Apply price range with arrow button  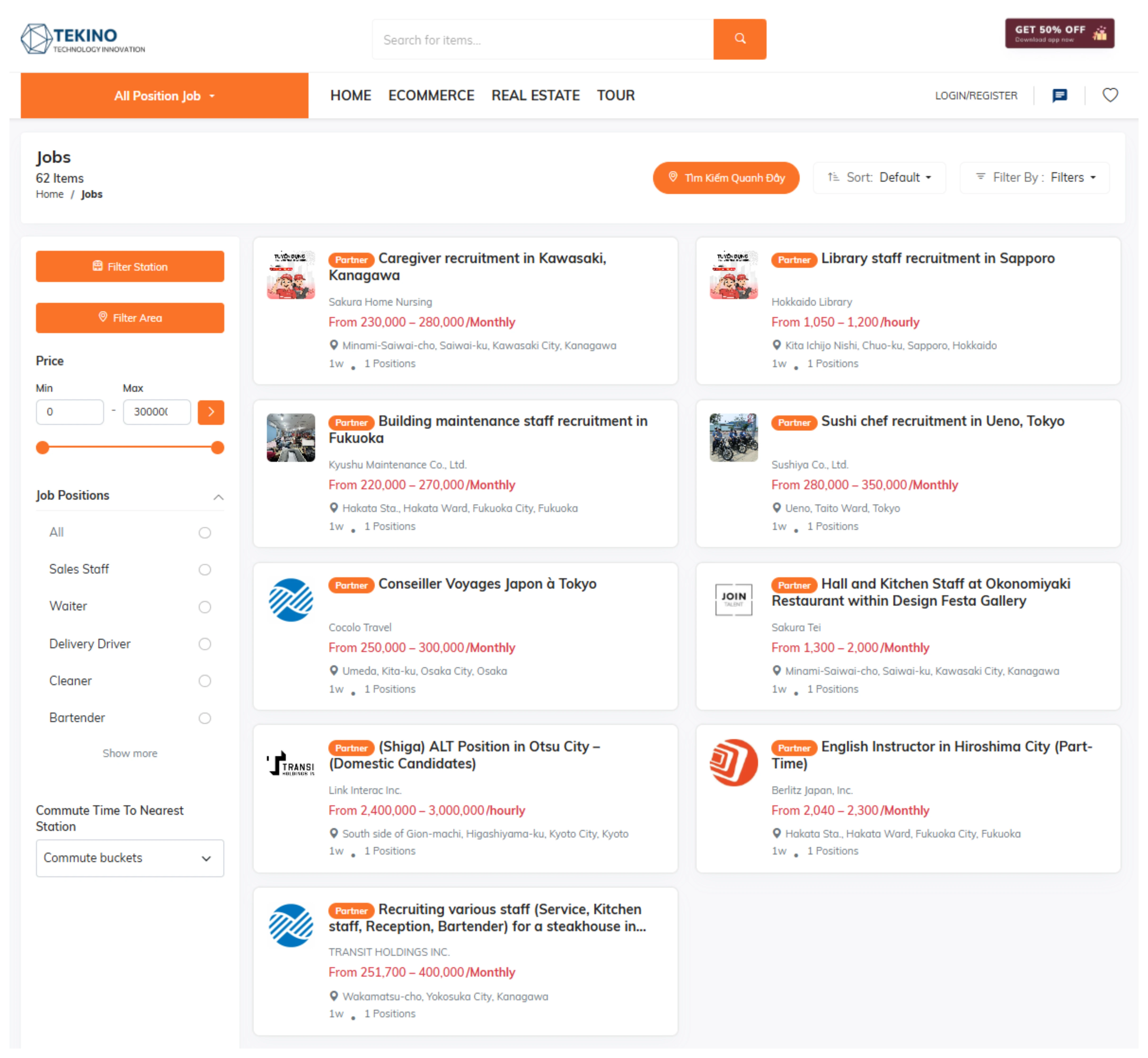[211, 412]
